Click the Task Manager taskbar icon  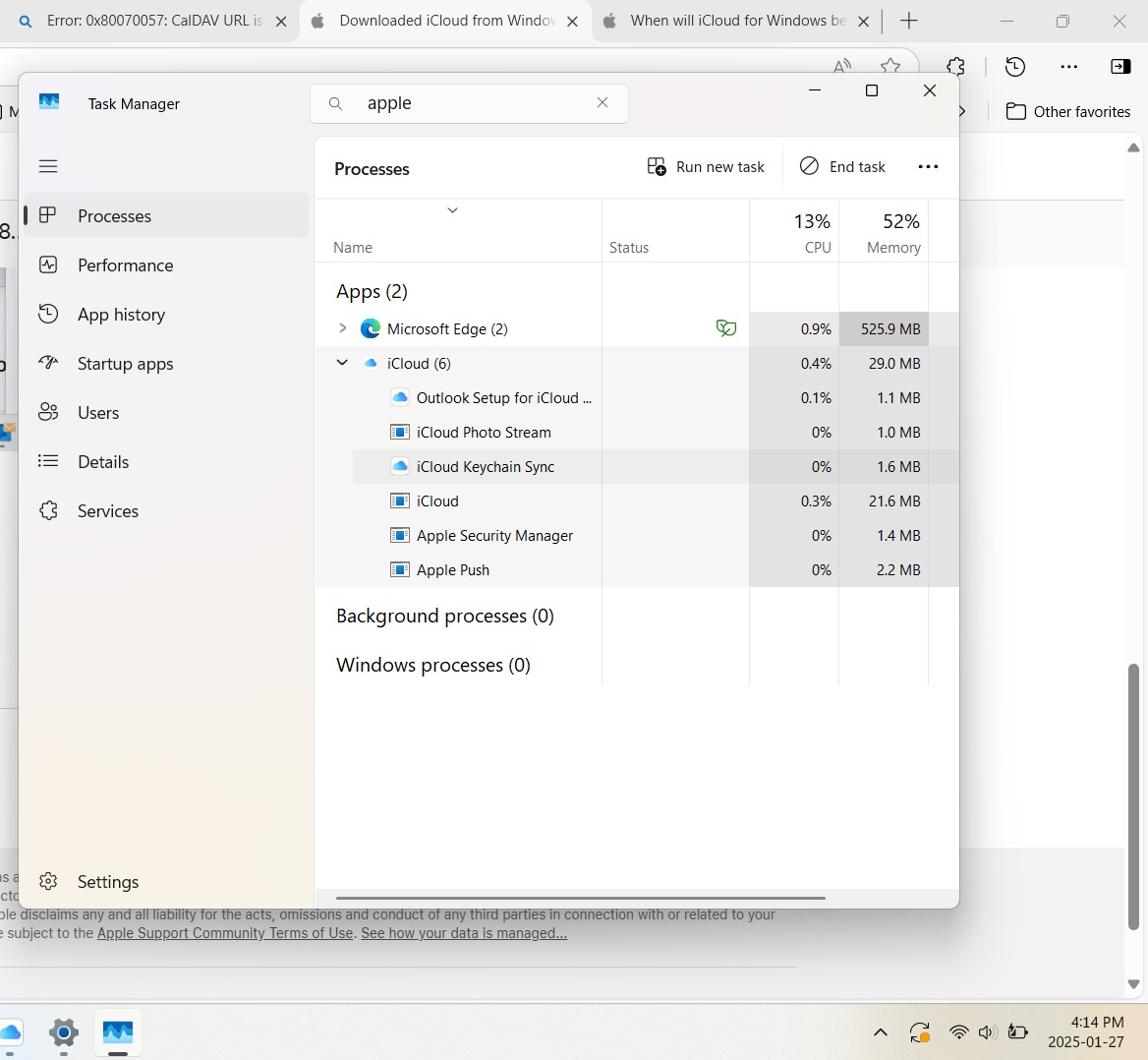[118, 1032]
